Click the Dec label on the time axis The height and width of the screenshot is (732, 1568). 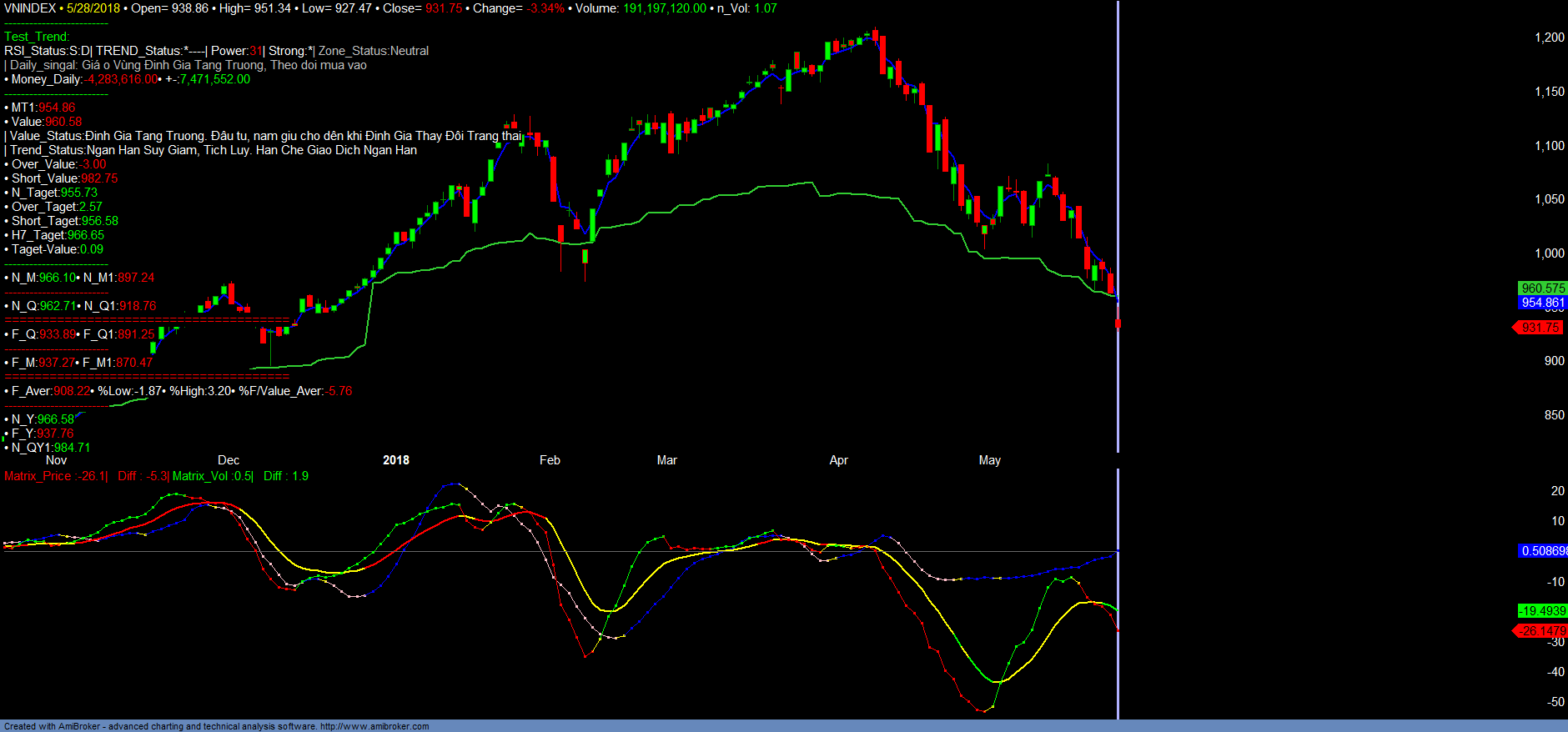pyautogui.click(x=229, y=460)
